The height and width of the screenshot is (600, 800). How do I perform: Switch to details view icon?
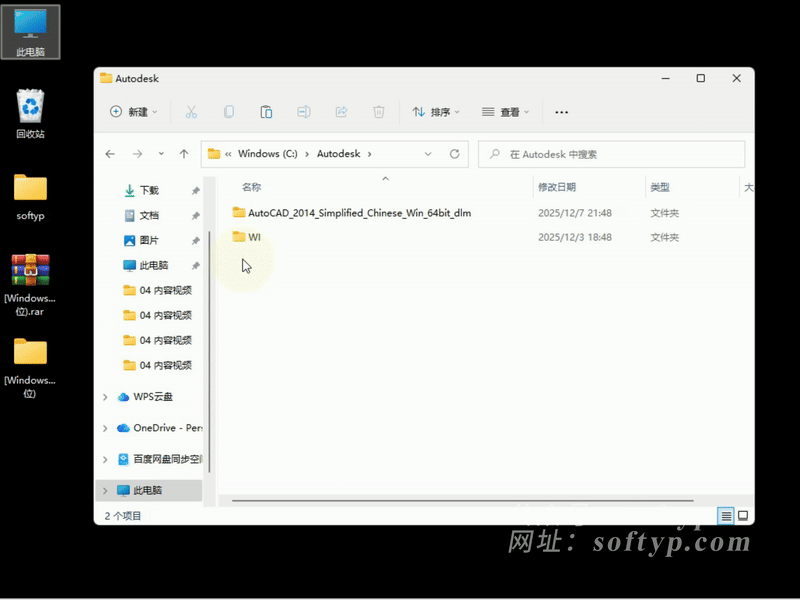(x=726, y=516)
